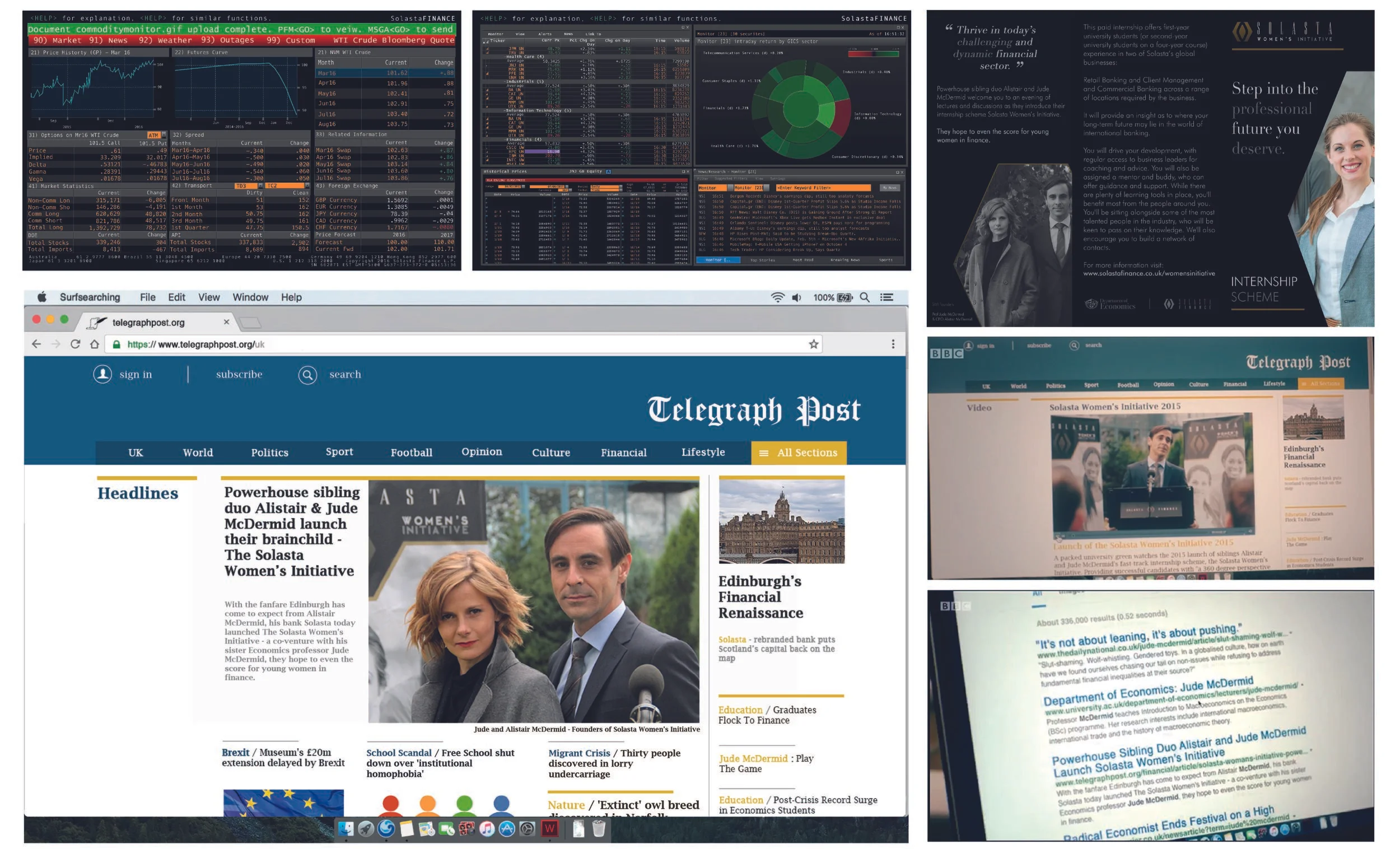Open Finder from the dock

tap(346, 828)
